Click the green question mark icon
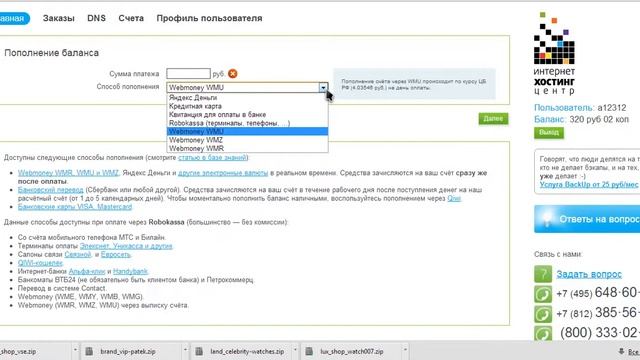The height and width of the screenshot is (360, 640). 543,274
